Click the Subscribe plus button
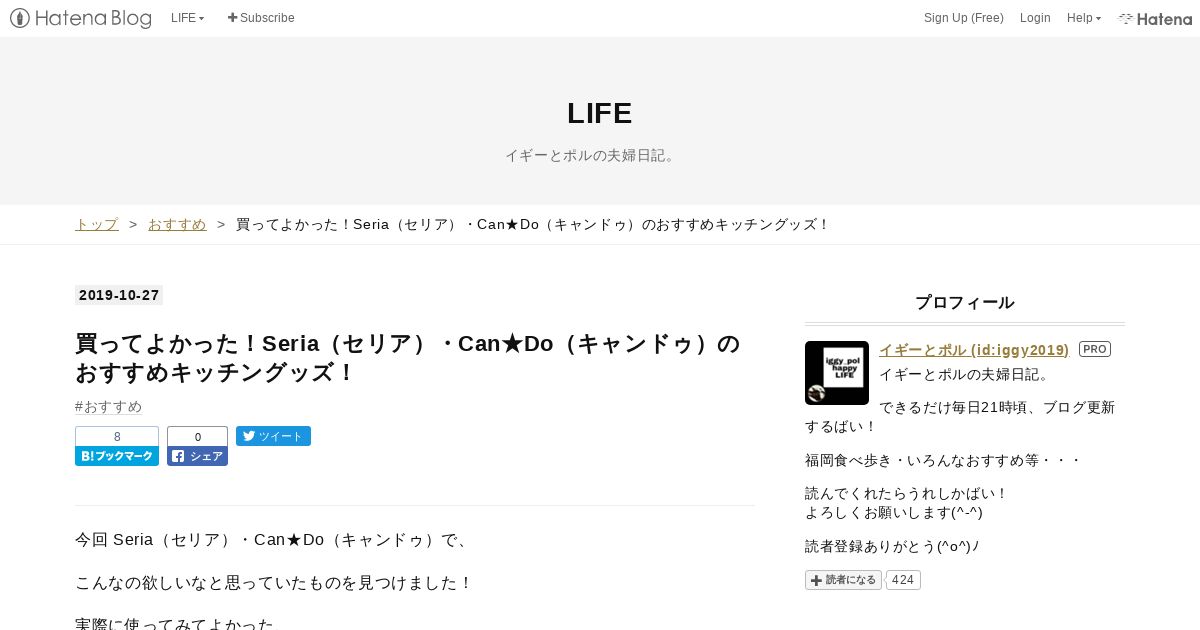Image resolution: width=1200 pixels, height=630 pixels. point(261,18)
